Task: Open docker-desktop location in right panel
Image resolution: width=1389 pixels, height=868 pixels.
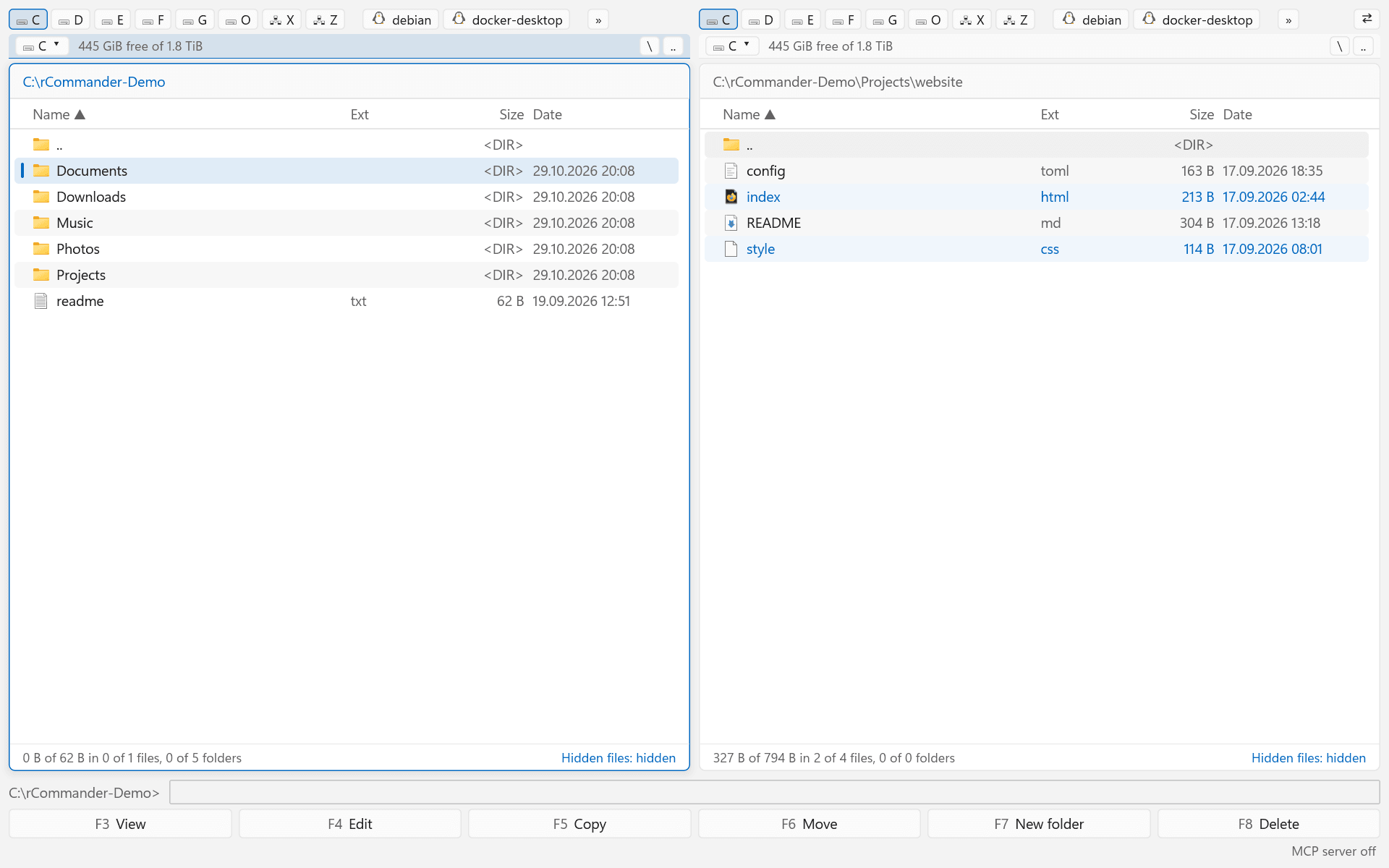Action: pos(1197,20)
